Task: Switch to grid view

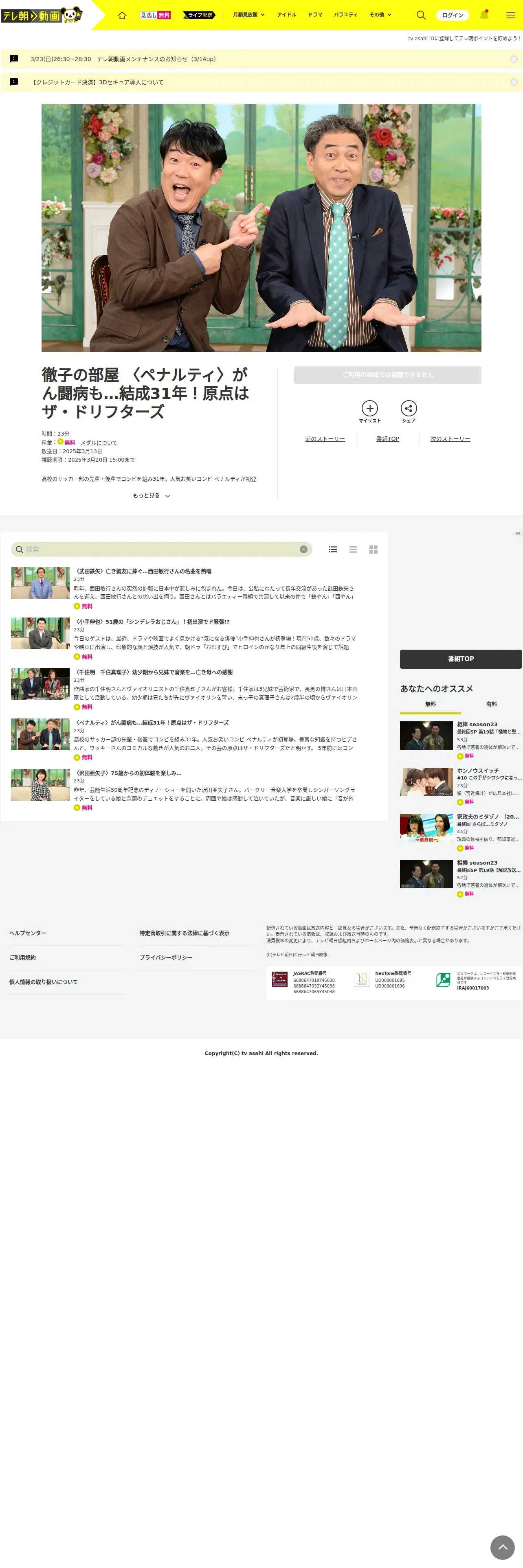Action: click(x=373, y=549)
